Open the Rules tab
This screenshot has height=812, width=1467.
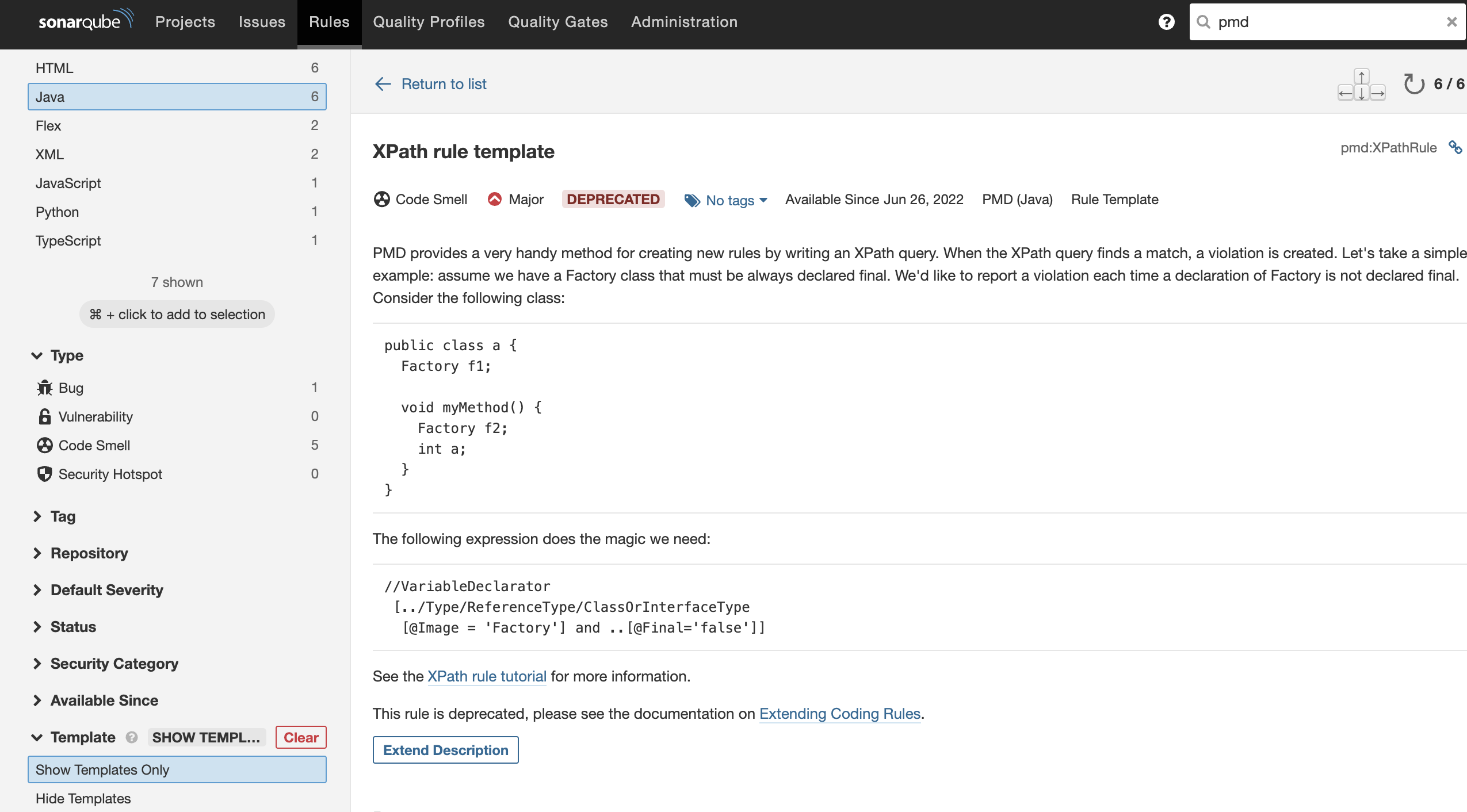click(329, 22)
